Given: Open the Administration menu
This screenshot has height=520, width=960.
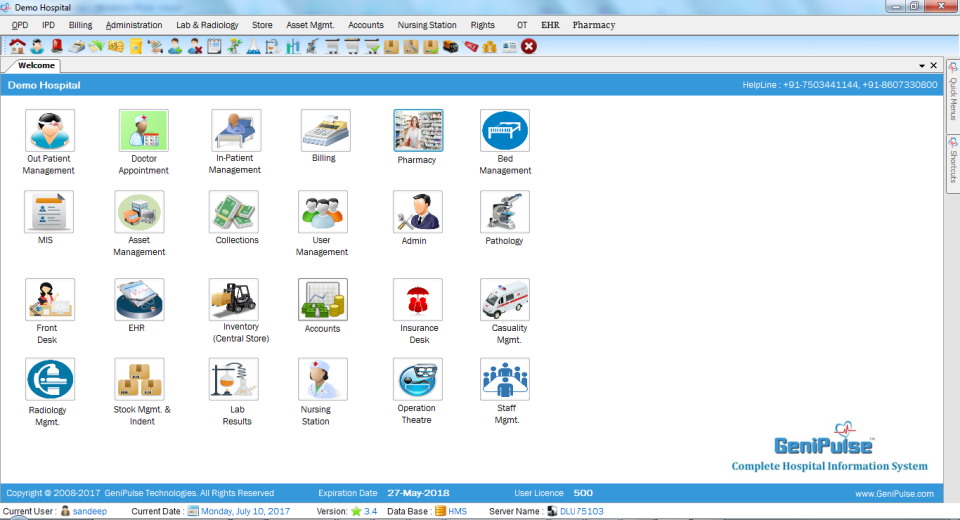Looking at the screenshot, I should (x=133, y=25).
